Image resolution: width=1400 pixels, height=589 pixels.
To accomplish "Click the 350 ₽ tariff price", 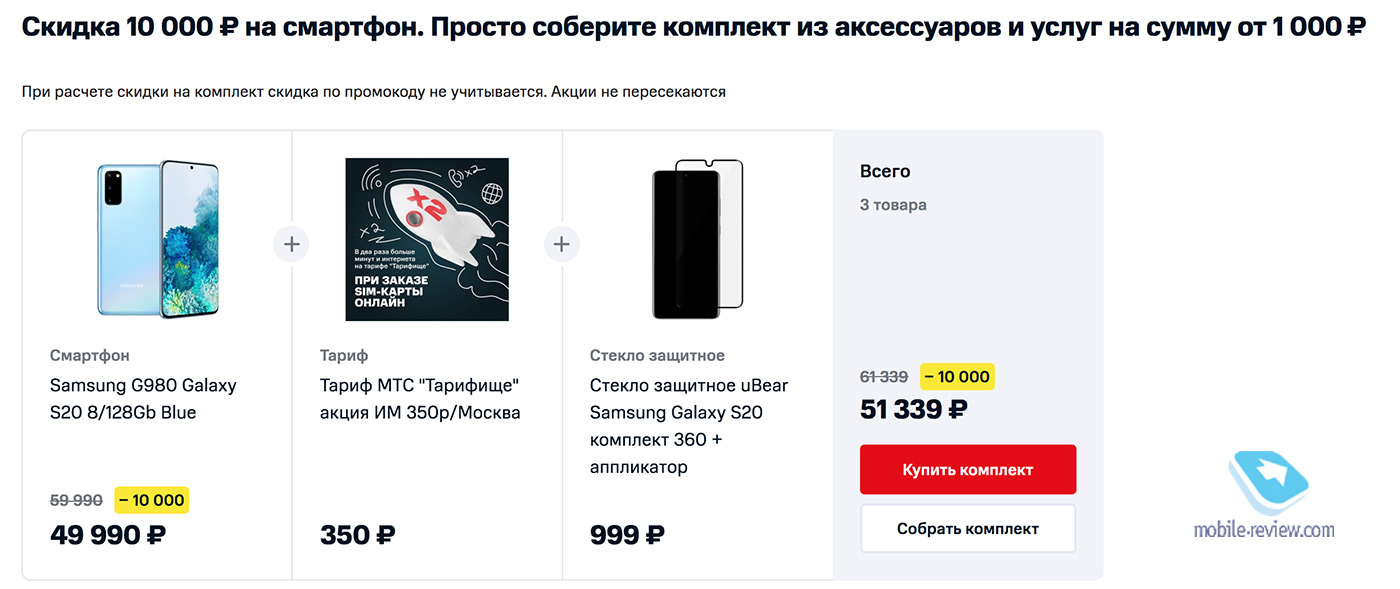I will point(357,535).
